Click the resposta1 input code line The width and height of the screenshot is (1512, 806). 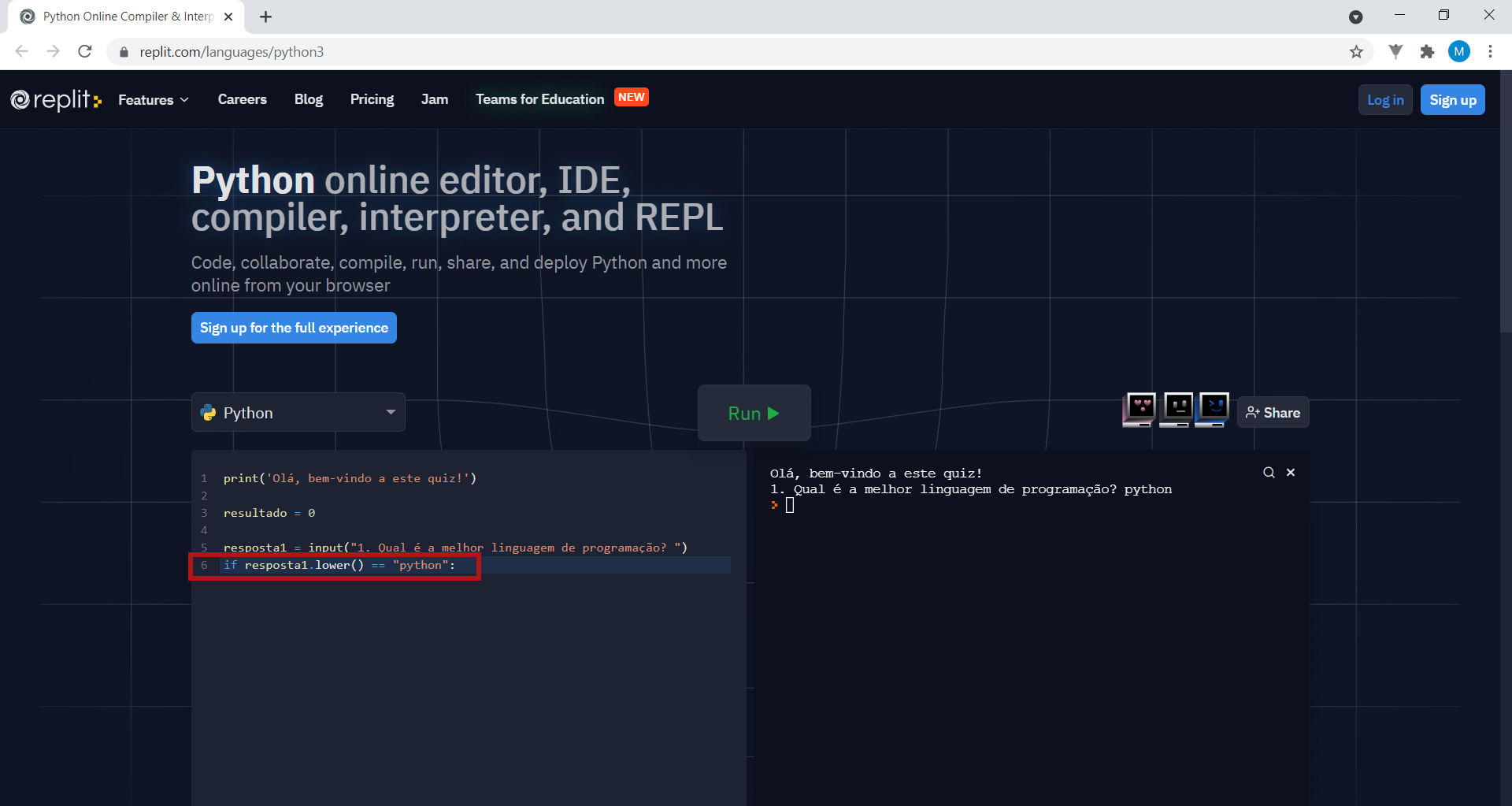tap(455, 548)
